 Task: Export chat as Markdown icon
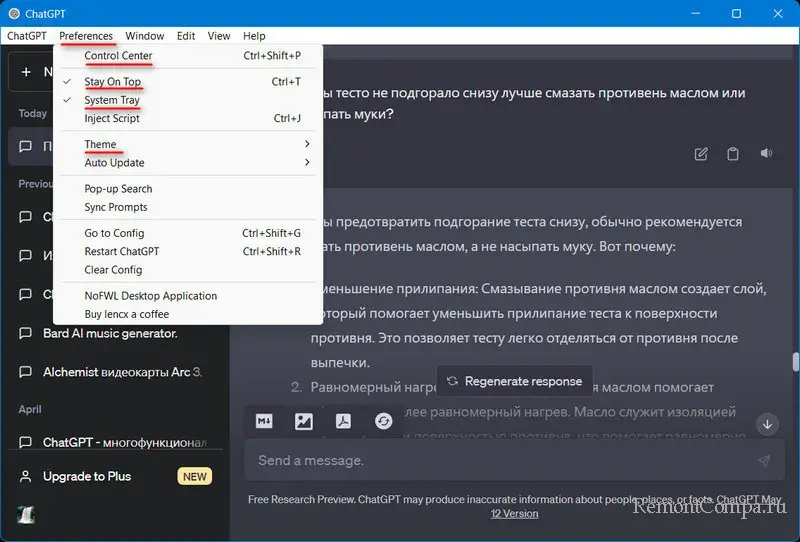(265, 422)
